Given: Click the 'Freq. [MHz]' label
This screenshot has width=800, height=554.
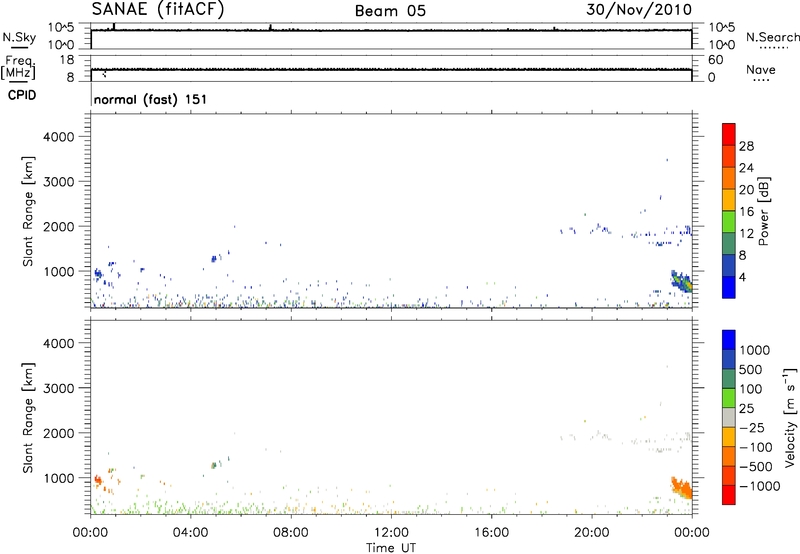Looking at the screenshot, I should pyautogui.click(x=19, y=68).
